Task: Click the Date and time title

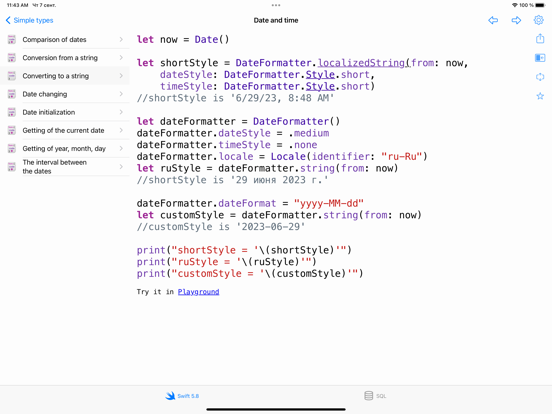Action: click(276, 20)
